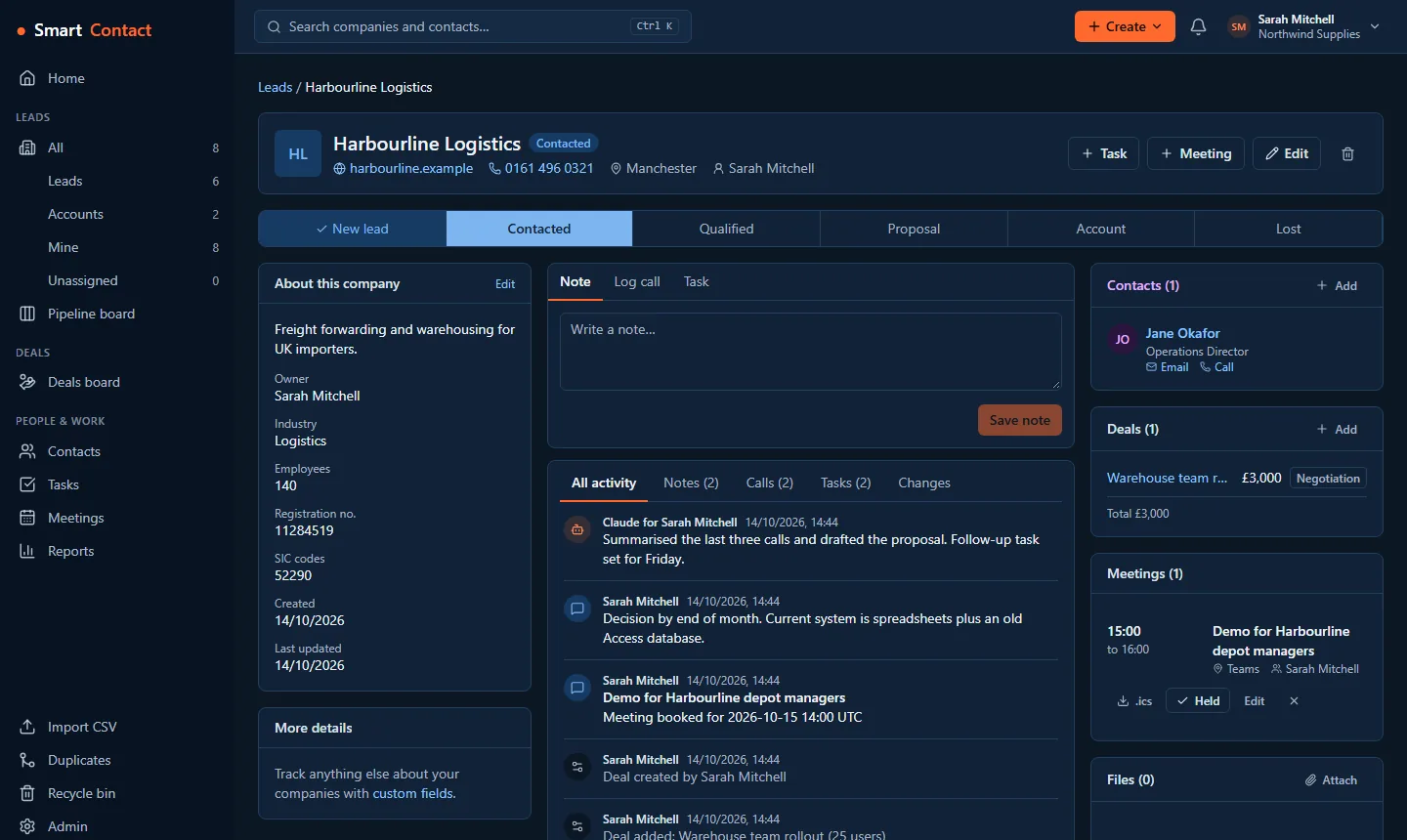The height and width of the screenshot is (840, 1407).
Task: Open the Unassigned leads filter
Action: pyautogui.click(x=117, y=280)
